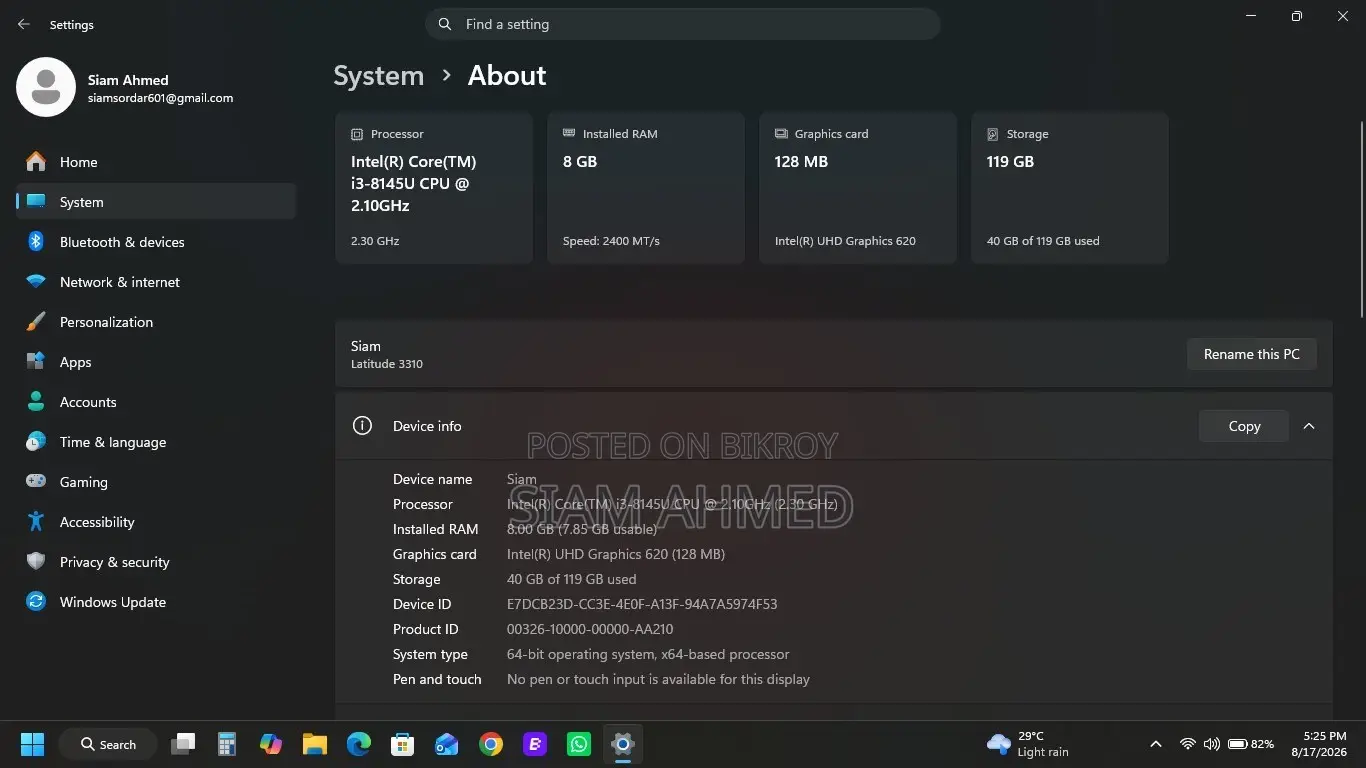Click the globe clock icon next to Time & language

[x=36, y=442]
